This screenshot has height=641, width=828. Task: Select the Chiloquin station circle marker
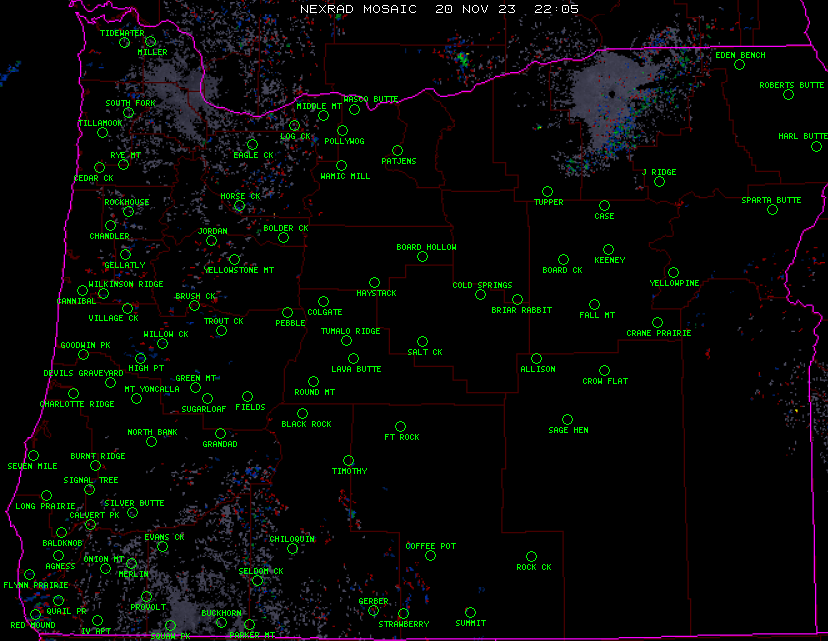pos(293,548)
